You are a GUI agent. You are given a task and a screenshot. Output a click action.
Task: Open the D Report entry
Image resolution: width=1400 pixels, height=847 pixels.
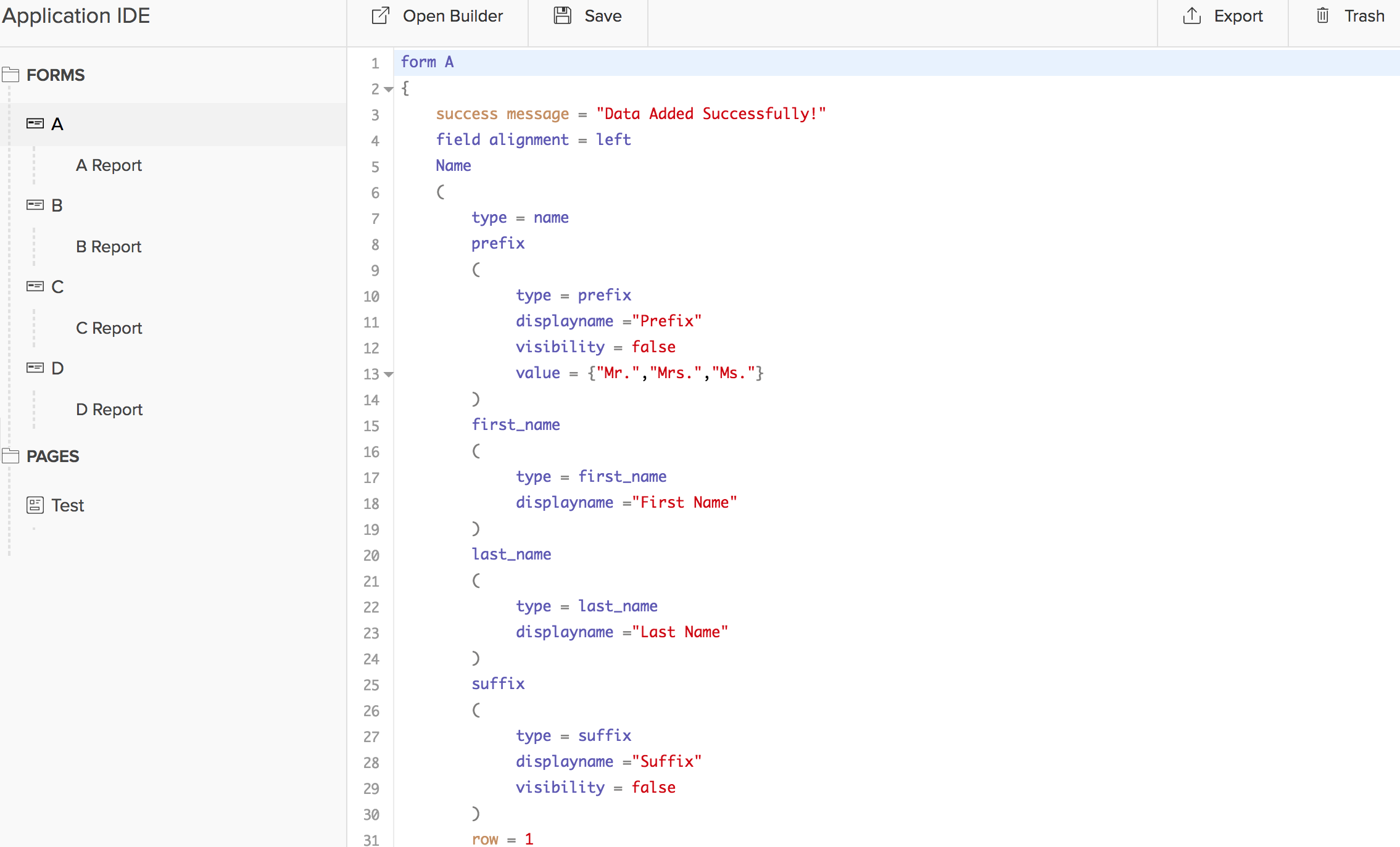click(x=109, y=409)
